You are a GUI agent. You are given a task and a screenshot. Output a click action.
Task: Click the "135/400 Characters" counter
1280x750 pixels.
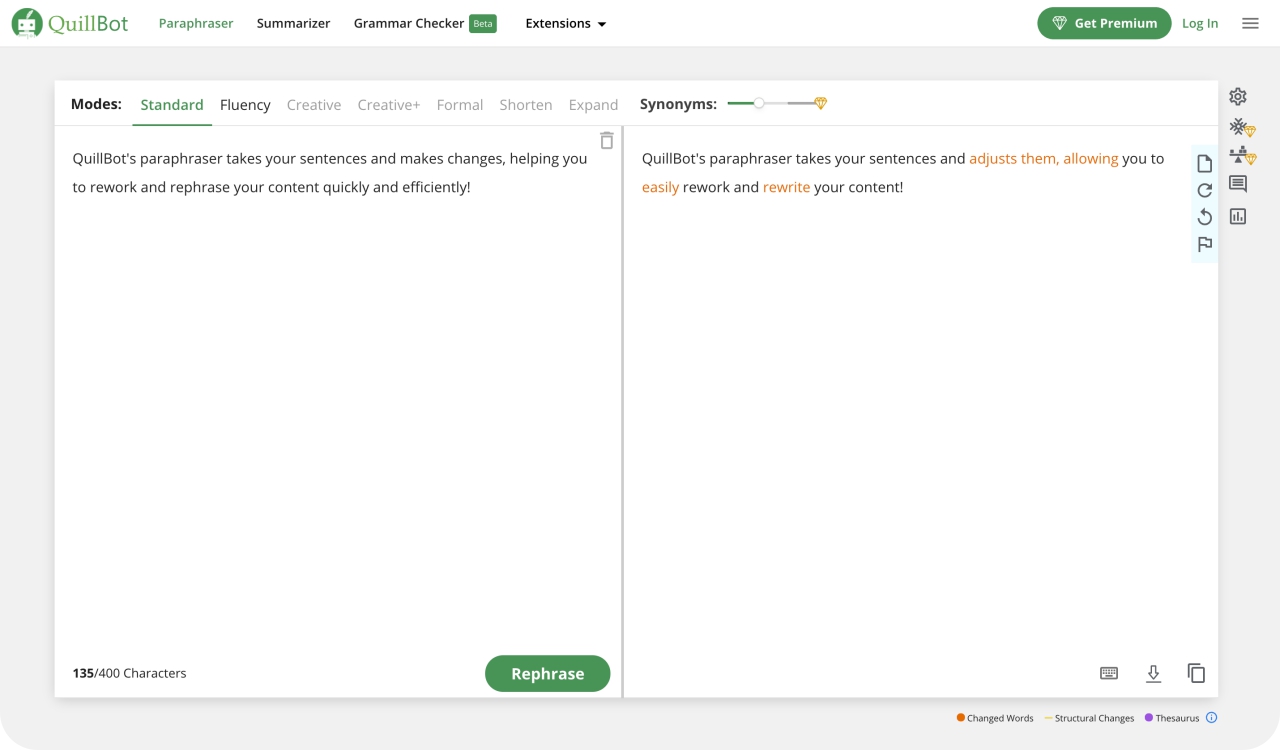tap(129, 673)
